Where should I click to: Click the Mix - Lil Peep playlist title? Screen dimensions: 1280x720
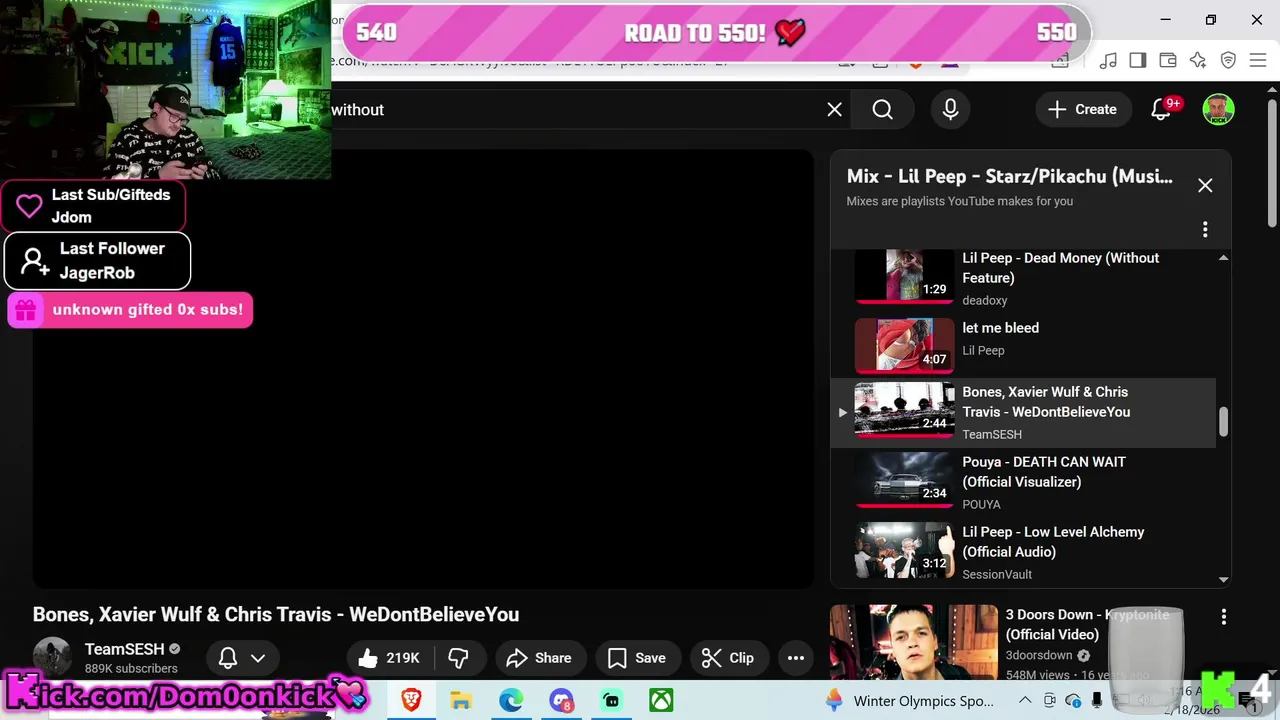pyautogui.click(x=1010, y=176)
